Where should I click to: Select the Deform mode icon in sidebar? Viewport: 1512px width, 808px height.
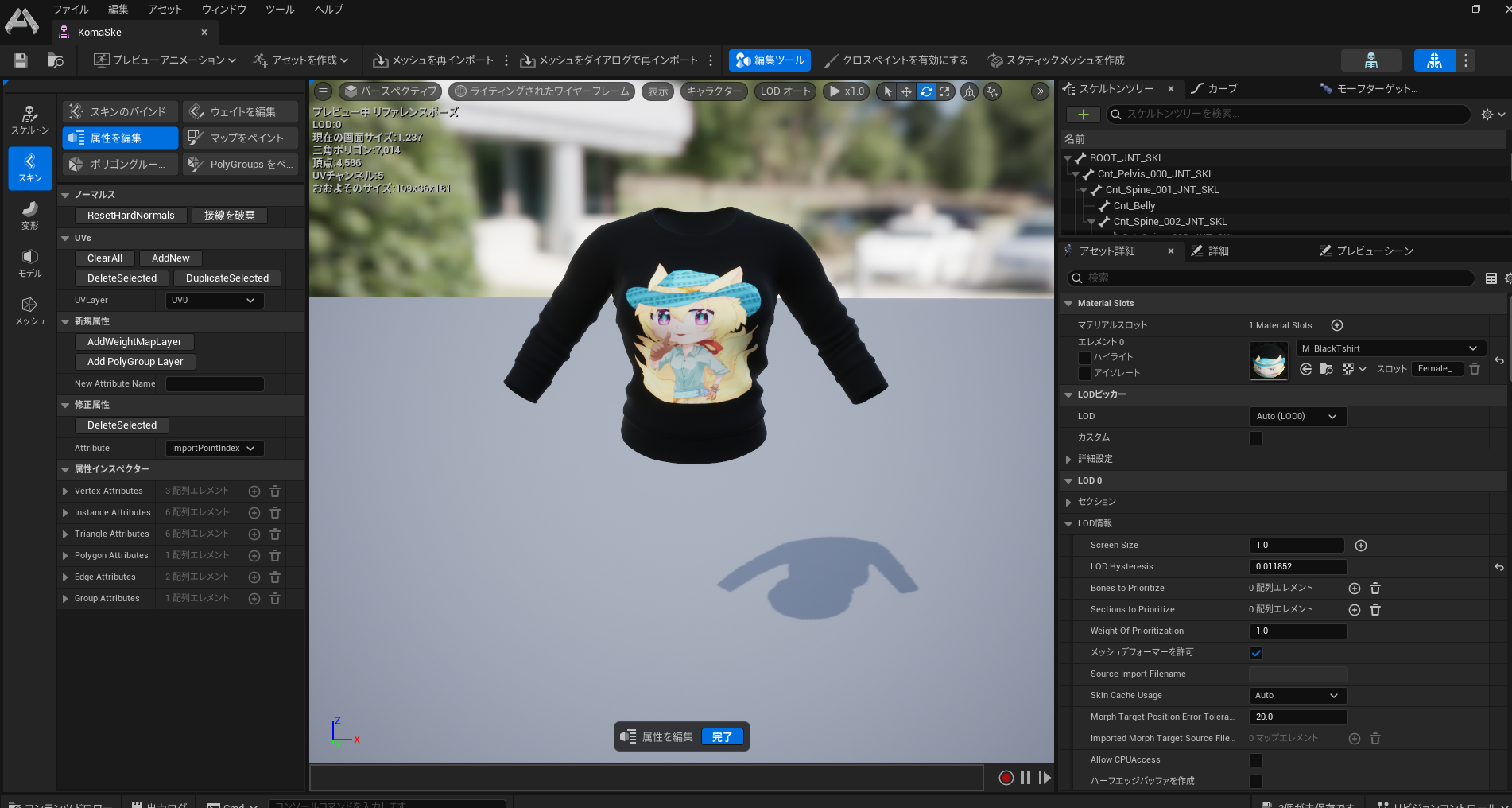coord(29,216)
